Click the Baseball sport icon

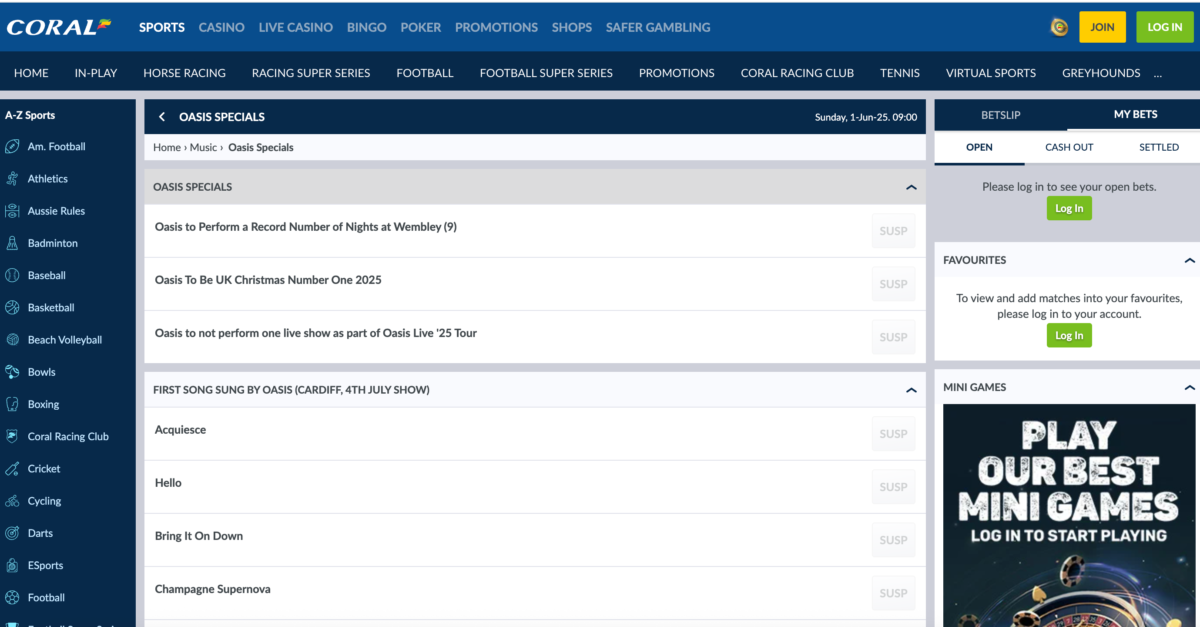(12, 275)
